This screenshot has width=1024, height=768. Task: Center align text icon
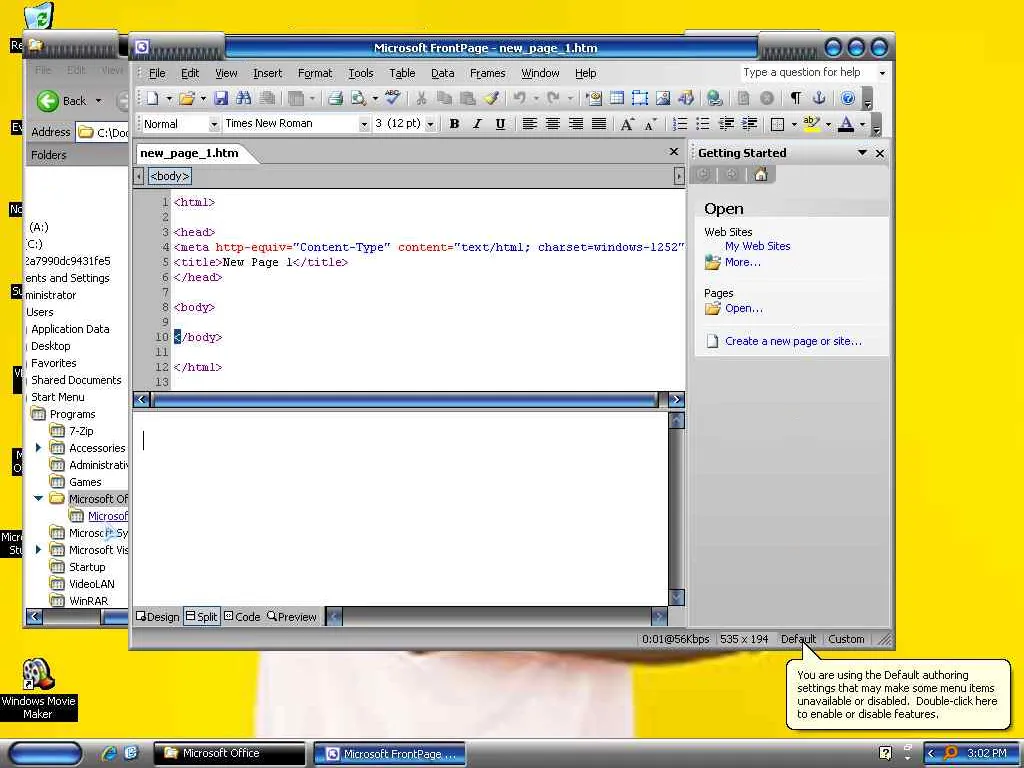click(552, 123)
